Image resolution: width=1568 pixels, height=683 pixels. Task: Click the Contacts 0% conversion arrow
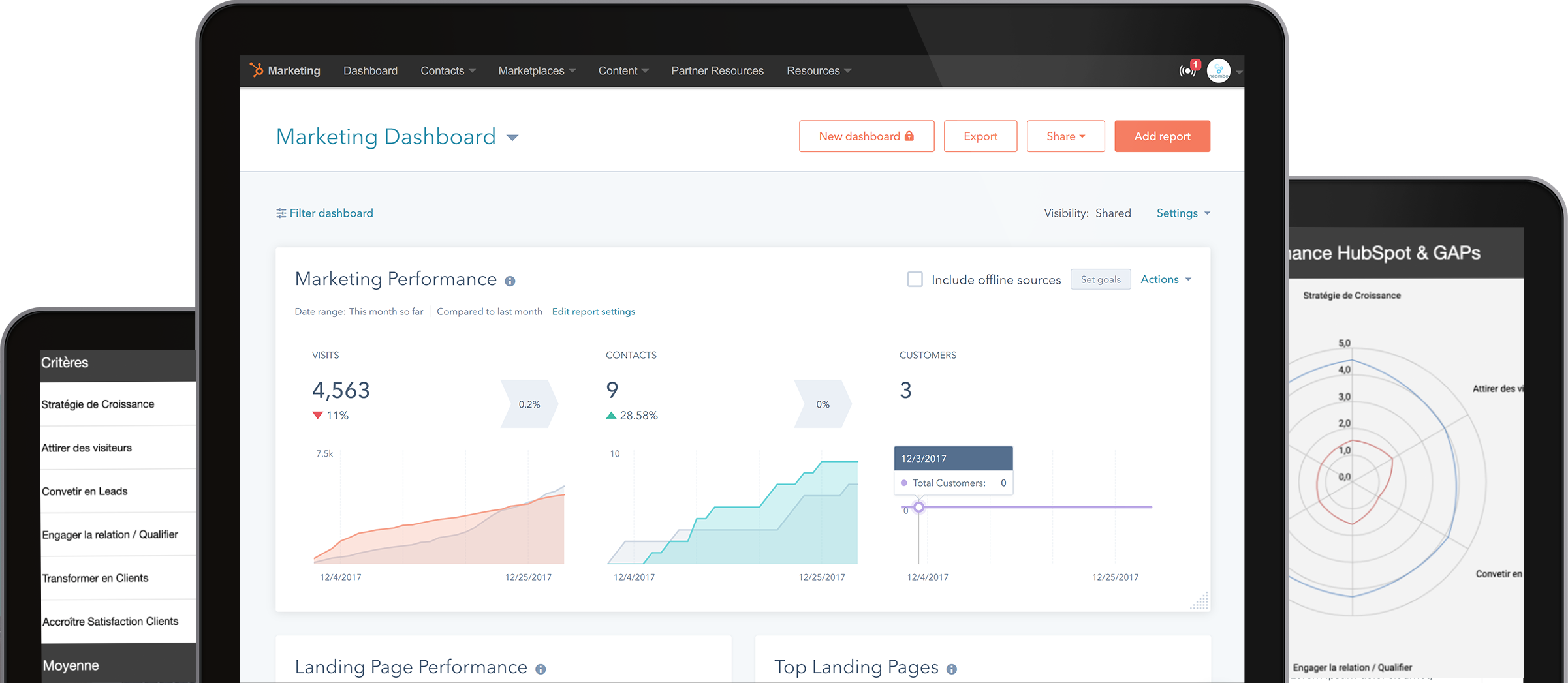(823, 404)
